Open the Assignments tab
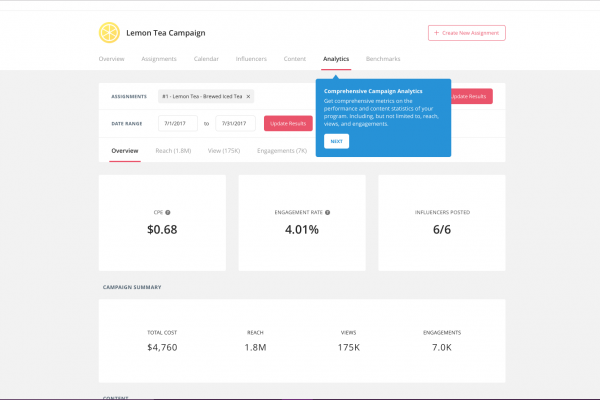 pyautogui.click(x=159, y=59)
